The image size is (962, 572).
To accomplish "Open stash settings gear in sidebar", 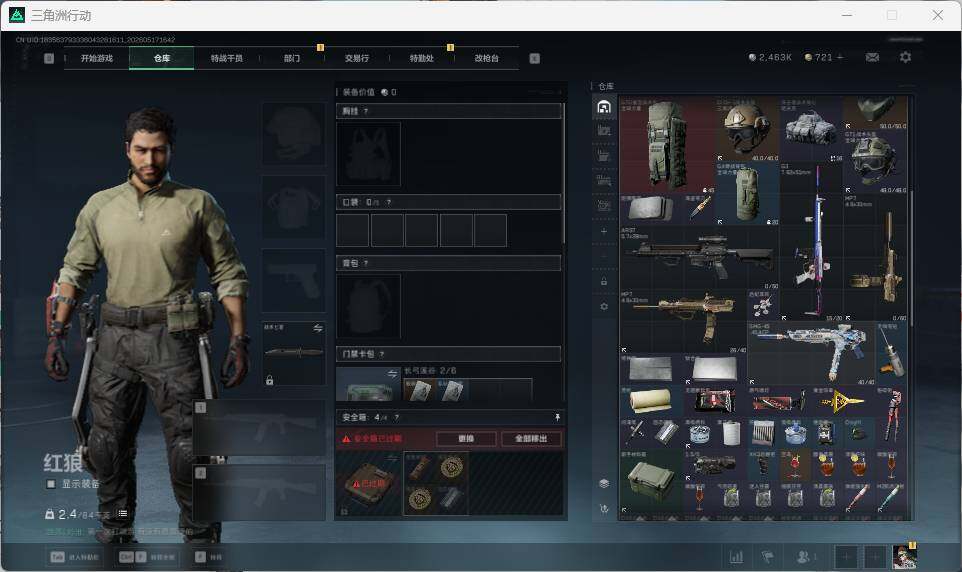I will (x=604, y=306).
